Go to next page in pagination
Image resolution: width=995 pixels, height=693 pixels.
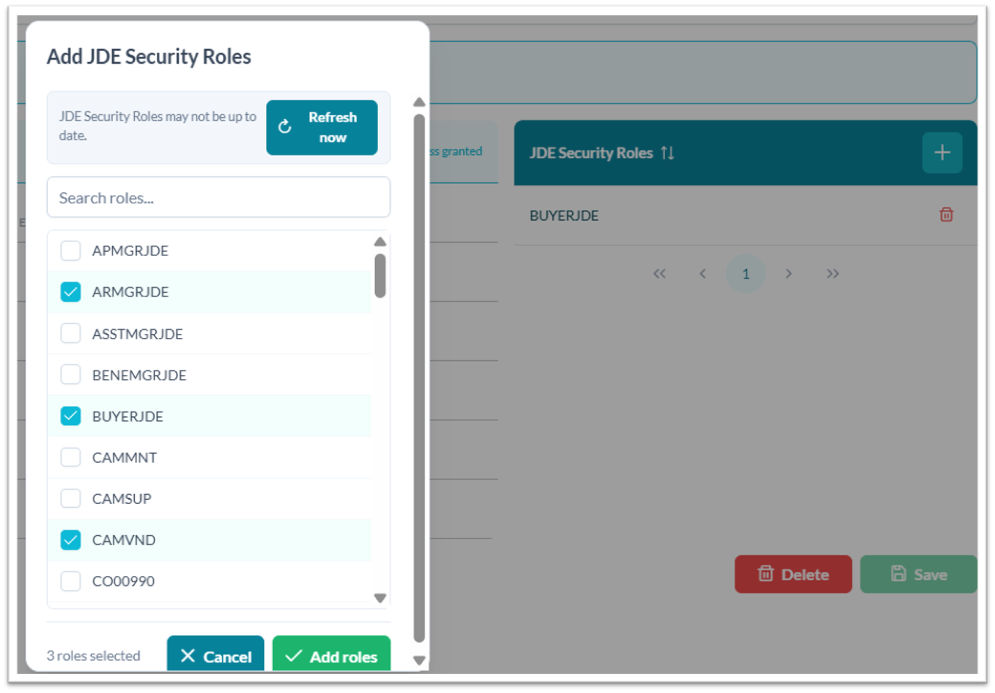click(789, 274)
